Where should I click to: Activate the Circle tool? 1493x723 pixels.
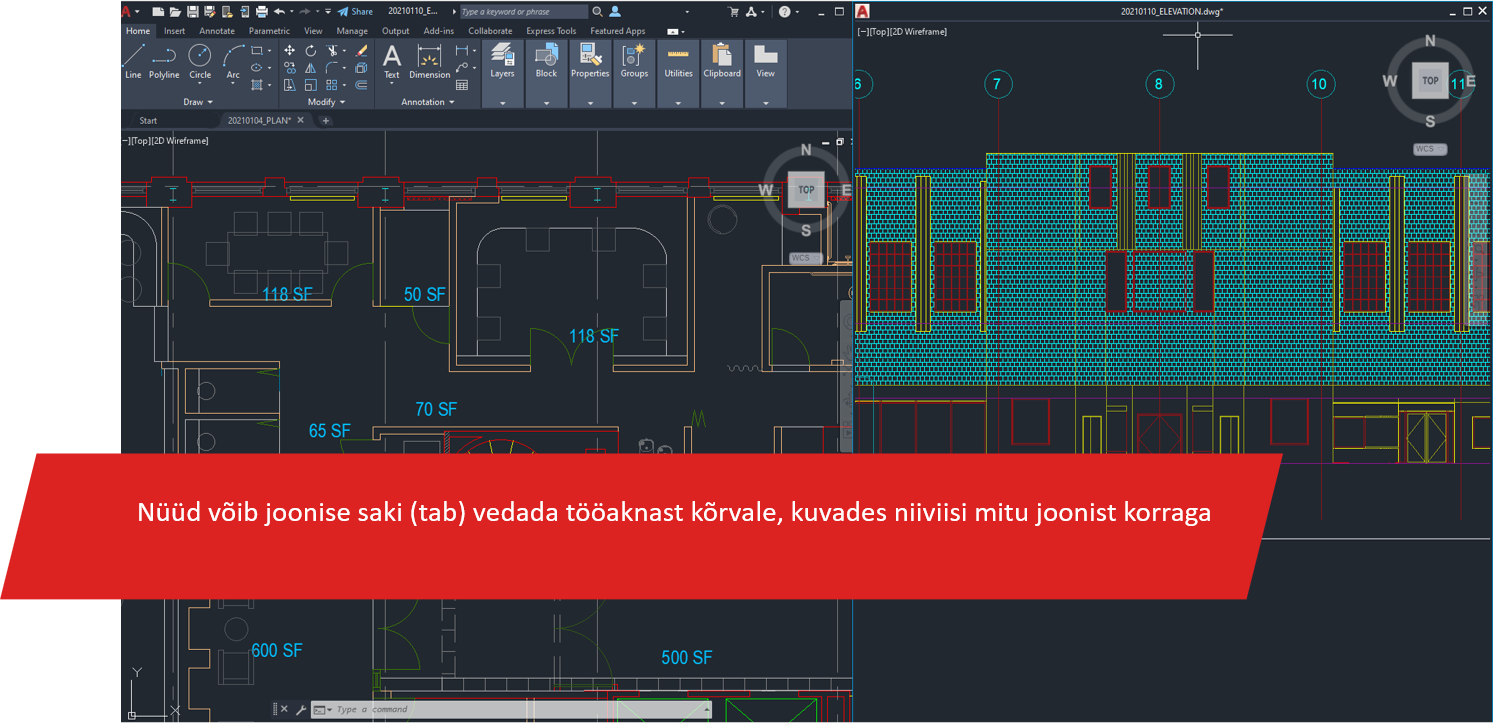(x=200, y=59)
